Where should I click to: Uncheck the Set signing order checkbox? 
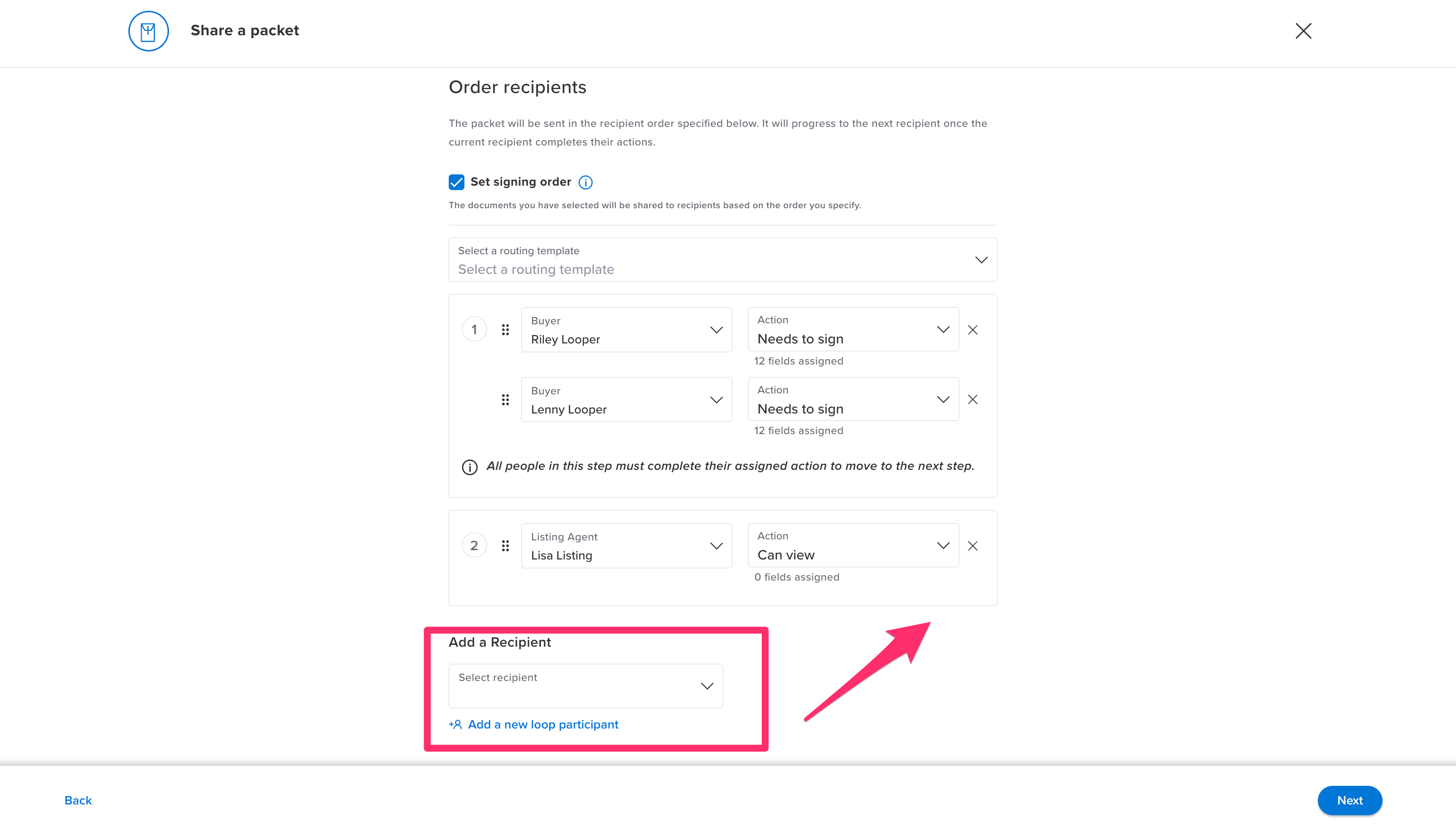click(457, 182)
